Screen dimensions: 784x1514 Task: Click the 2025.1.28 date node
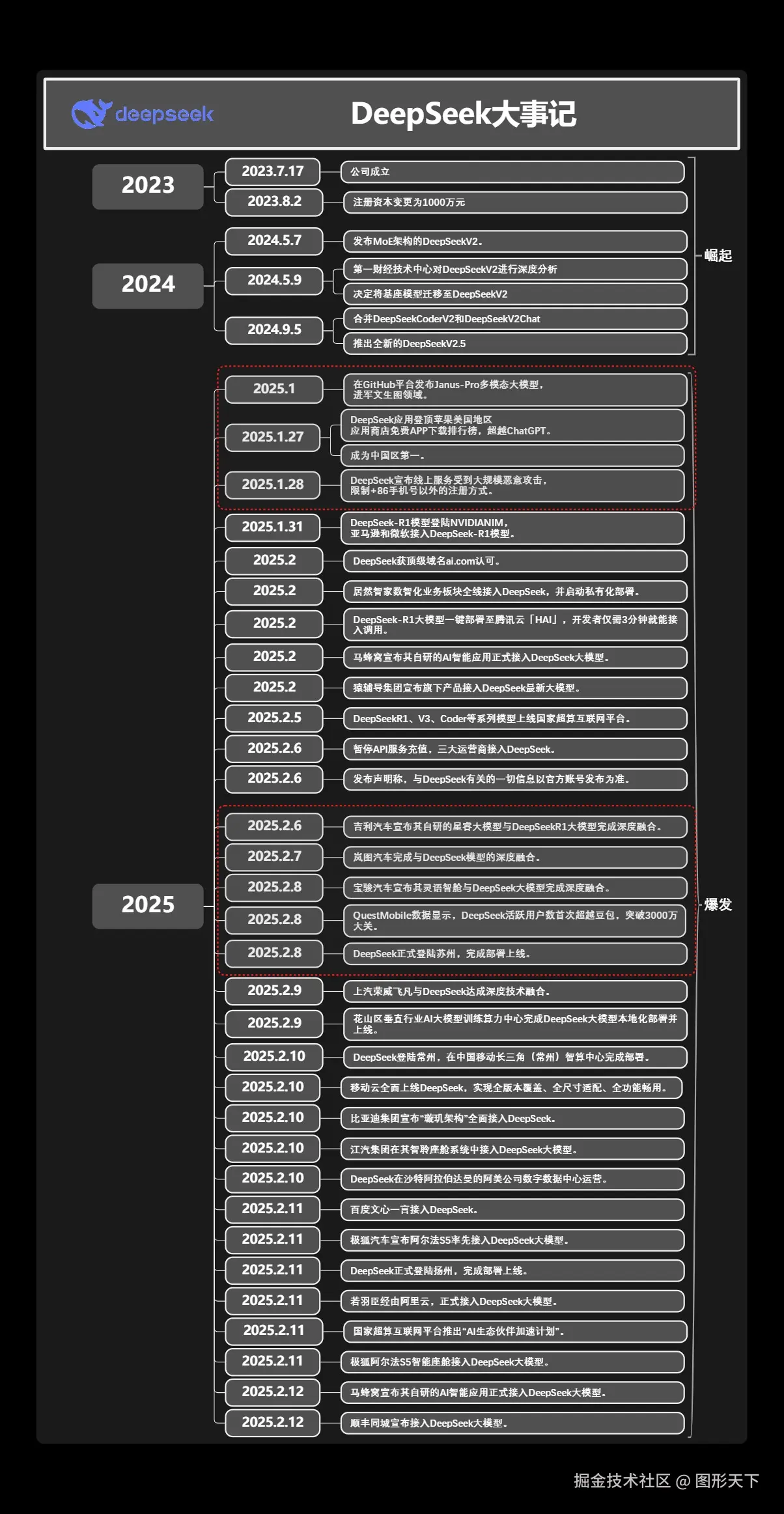[x=273, y=485]
